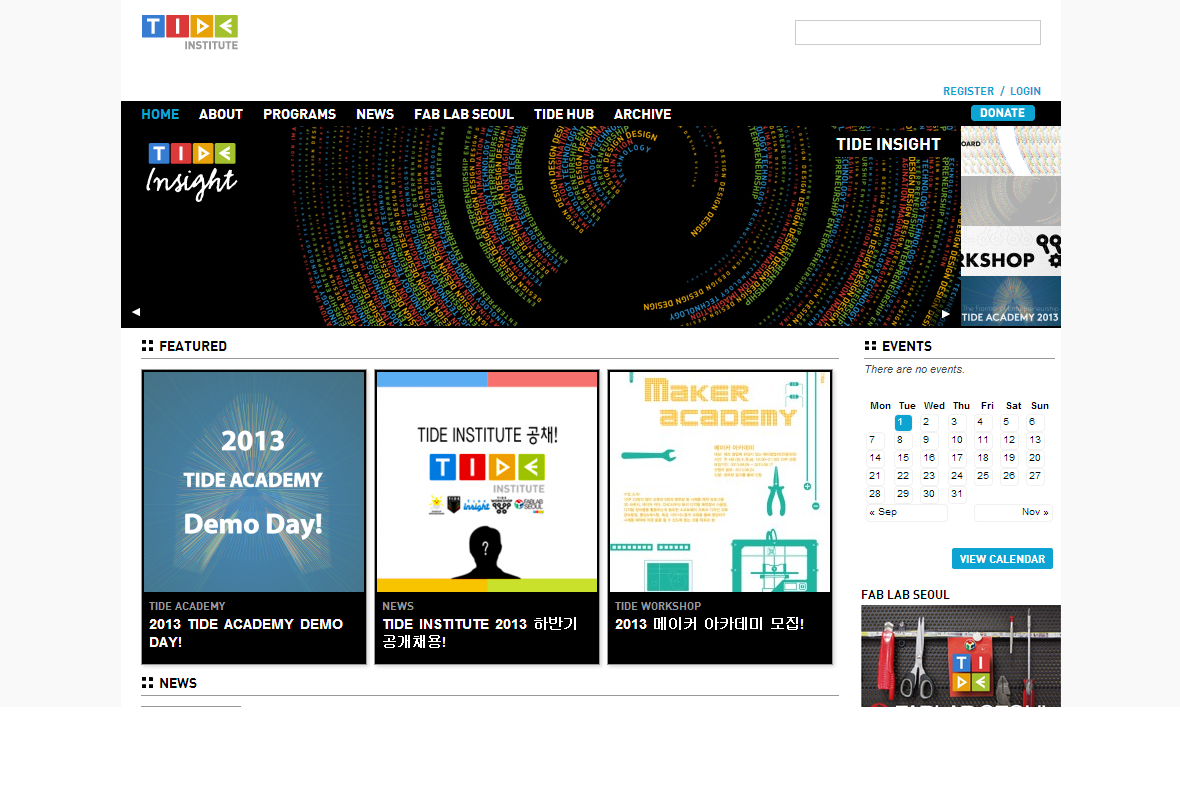Click the FAB LAB SEOUL sidebar heading

[905, 594]
